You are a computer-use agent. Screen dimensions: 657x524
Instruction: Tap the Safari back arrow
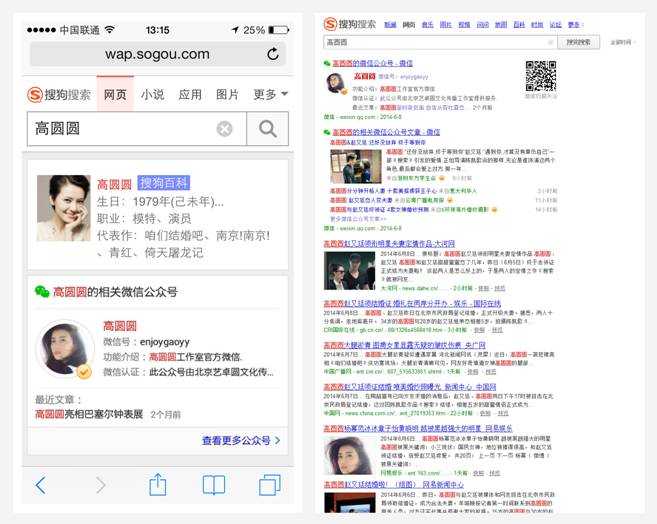[41, 485]
